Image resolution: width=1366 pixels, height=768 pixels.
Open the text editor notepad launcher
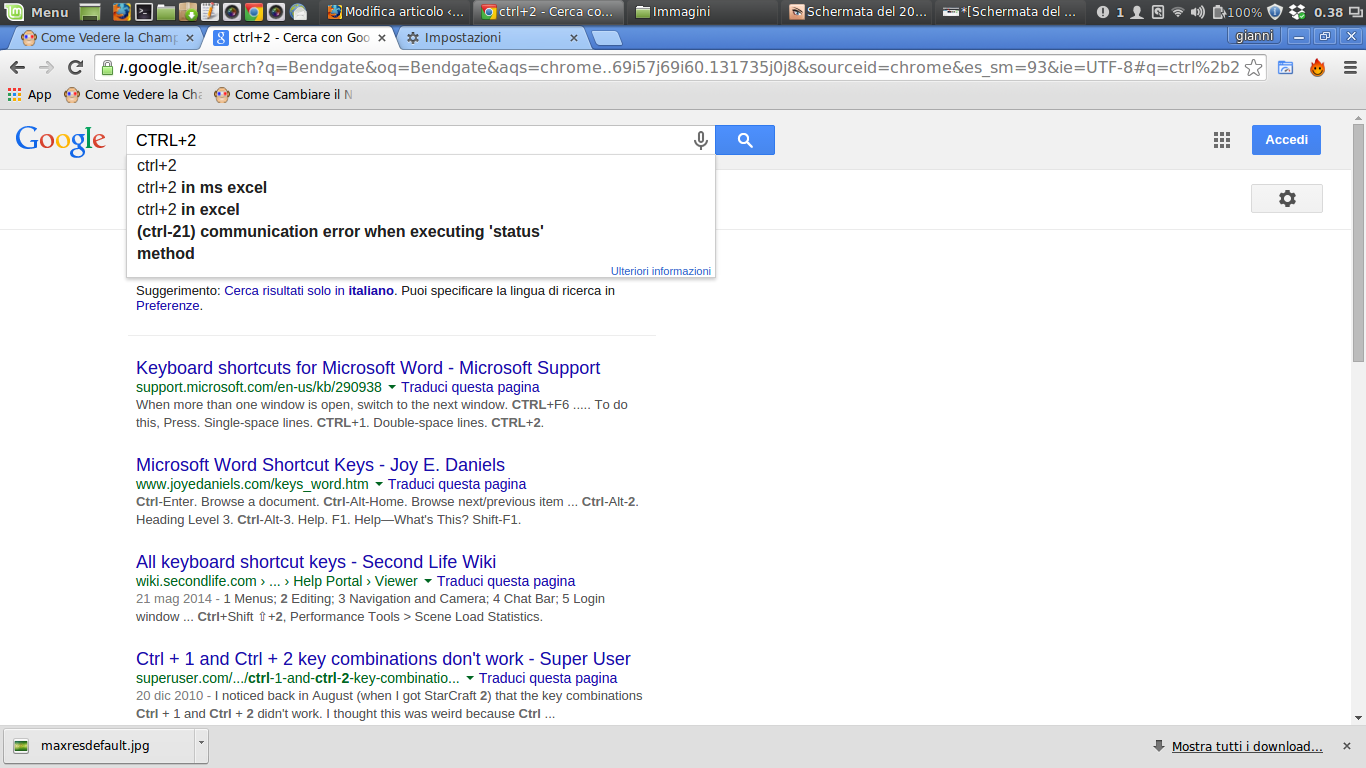[210, 12]
